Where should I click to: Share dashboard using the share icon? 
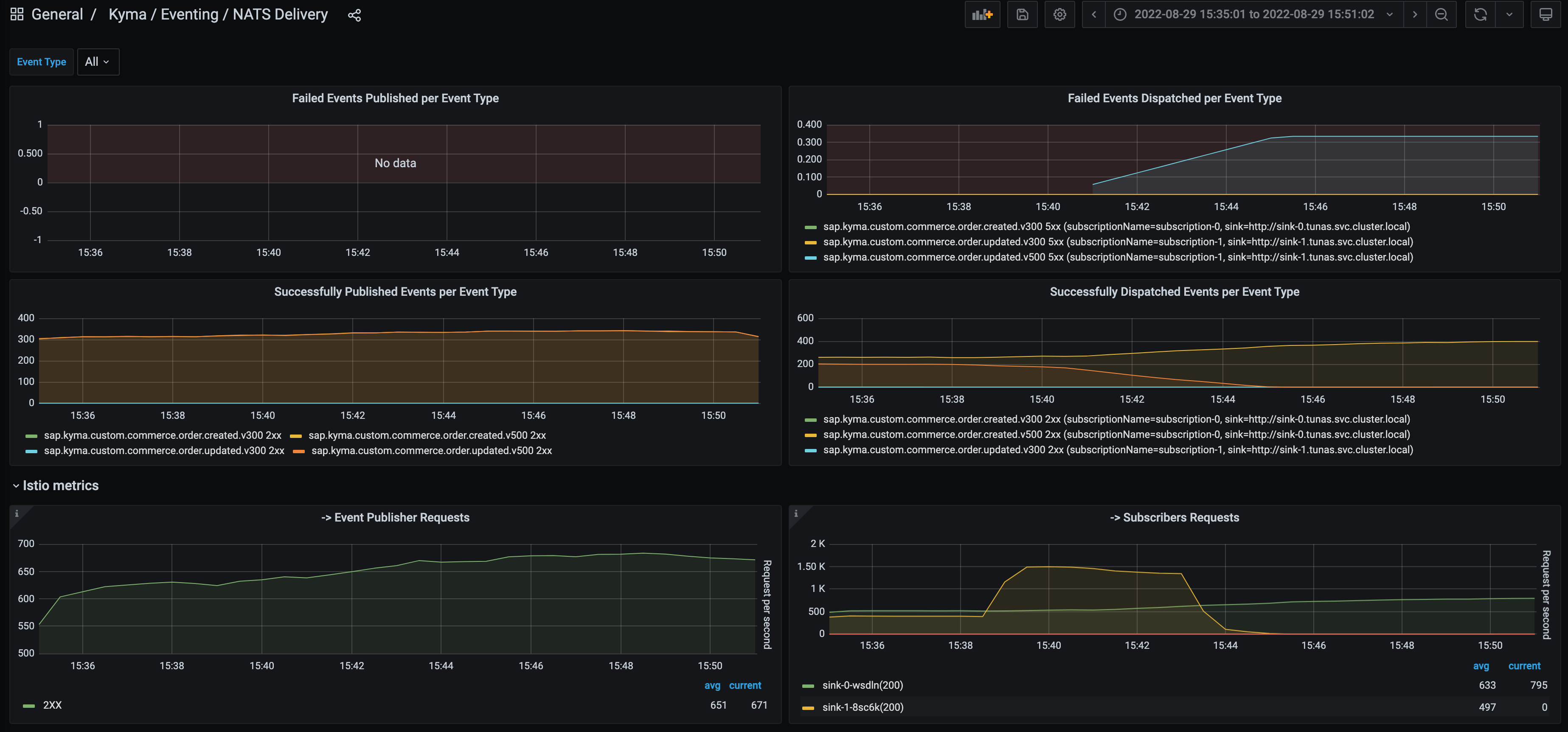(354, 15)
